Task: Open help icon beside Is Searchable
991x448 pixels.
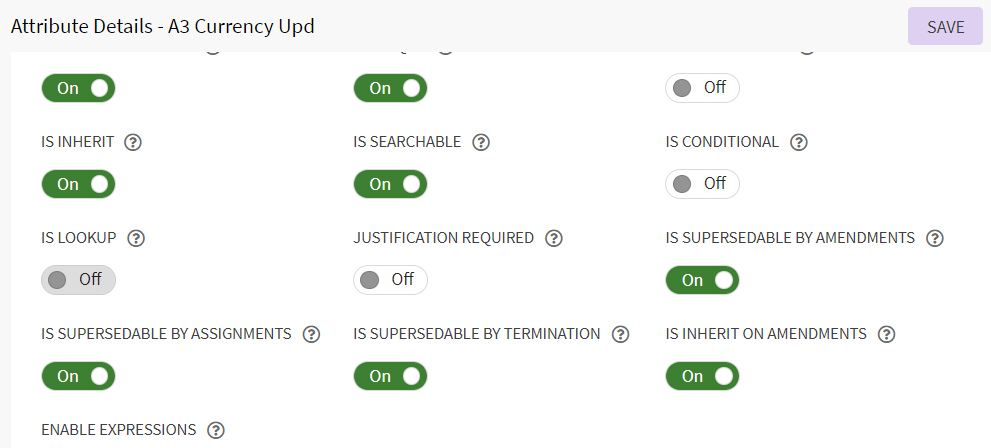Action: [481, 142]
